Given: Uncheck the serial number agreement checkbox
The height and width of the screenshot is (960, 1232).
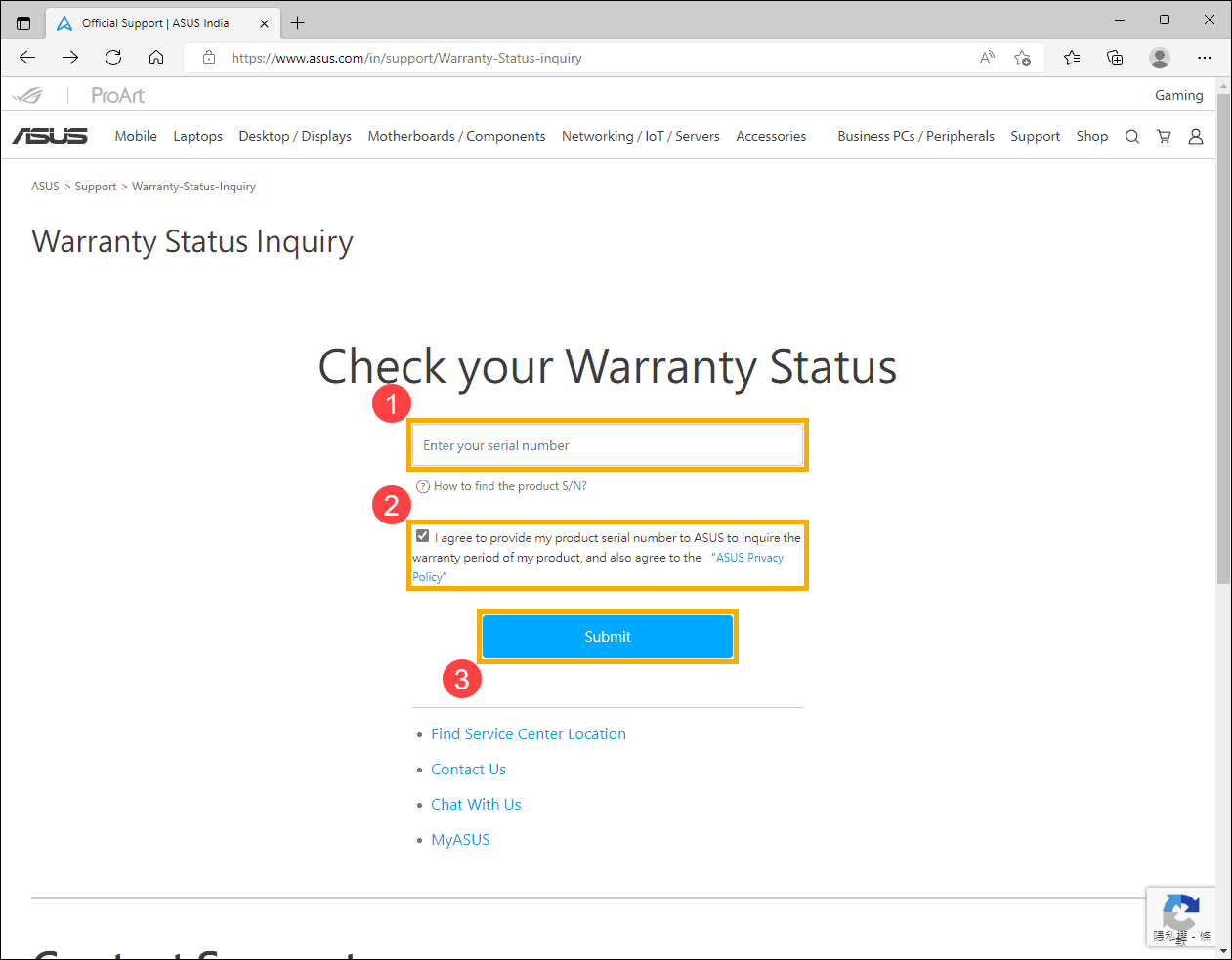Looking at the screenshot, I should (422, 535).
